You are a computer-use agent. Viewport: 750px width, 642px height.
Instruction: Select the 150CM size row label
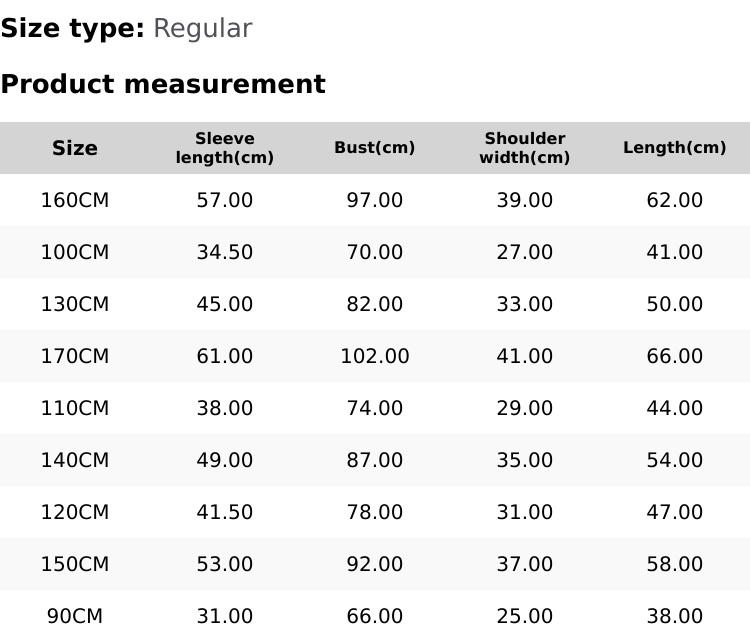(75, 564)
